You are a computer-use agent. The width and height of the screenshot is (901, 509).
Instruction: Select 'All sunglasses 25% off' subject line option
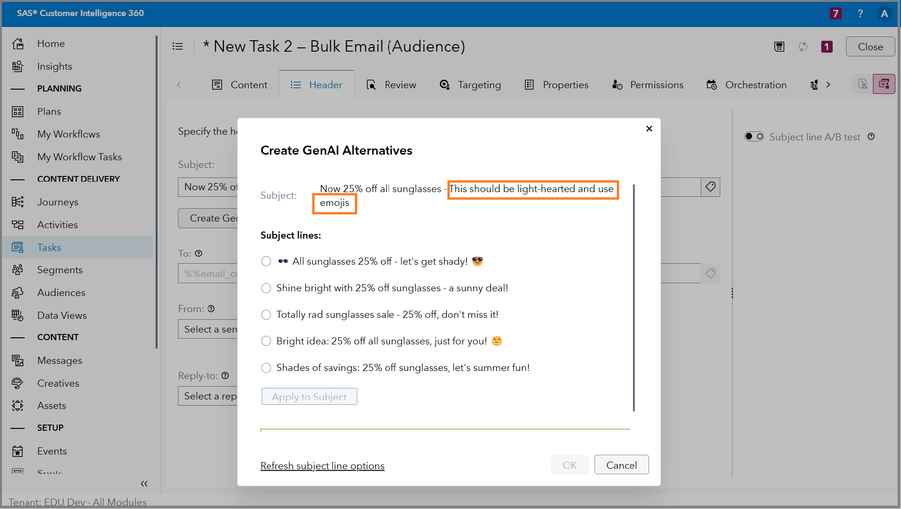coord(266,262)
